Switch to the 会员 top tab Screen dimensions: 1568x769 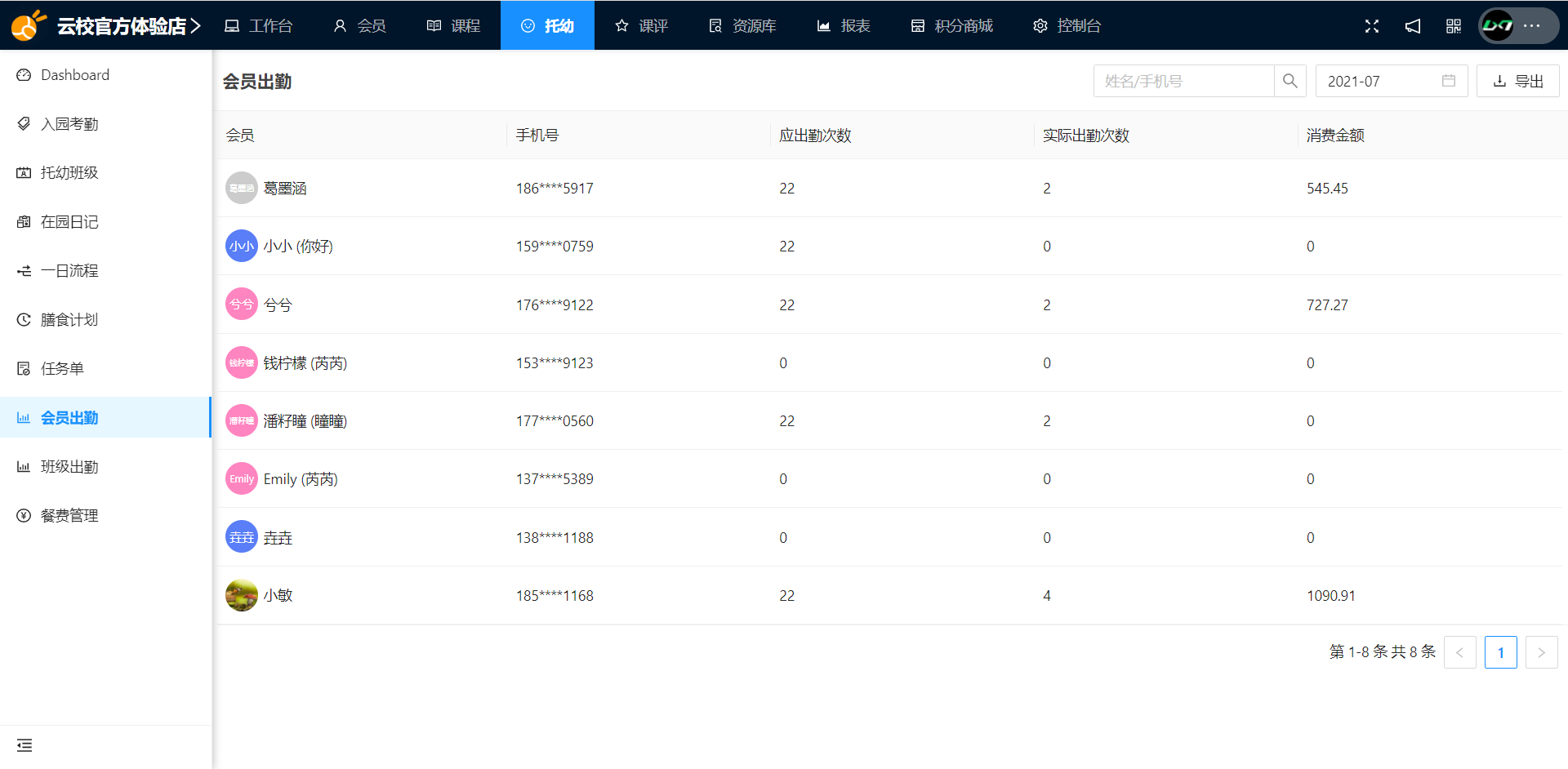pos(359,26)
